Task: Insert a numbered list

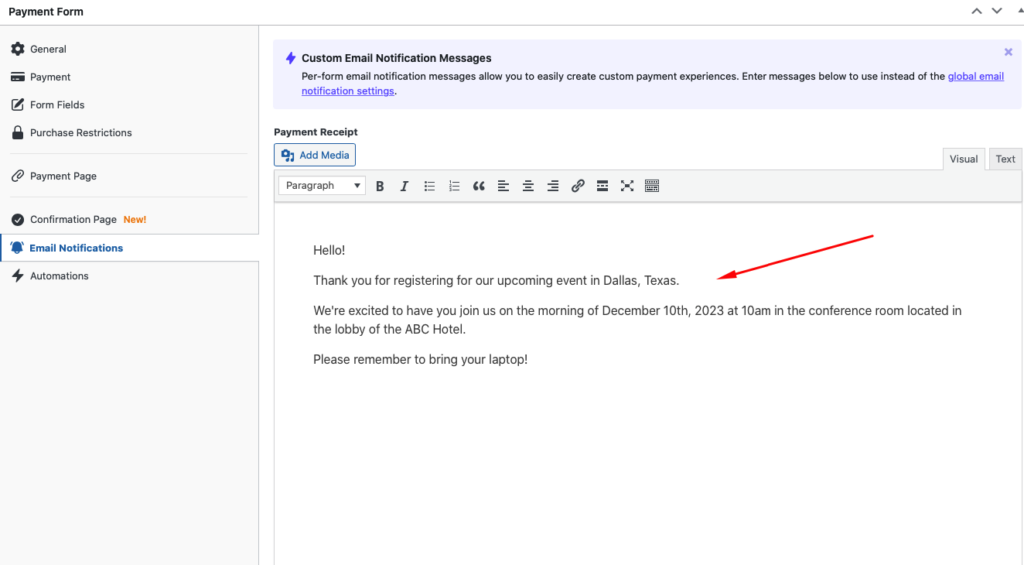Action: coord(454,186)
